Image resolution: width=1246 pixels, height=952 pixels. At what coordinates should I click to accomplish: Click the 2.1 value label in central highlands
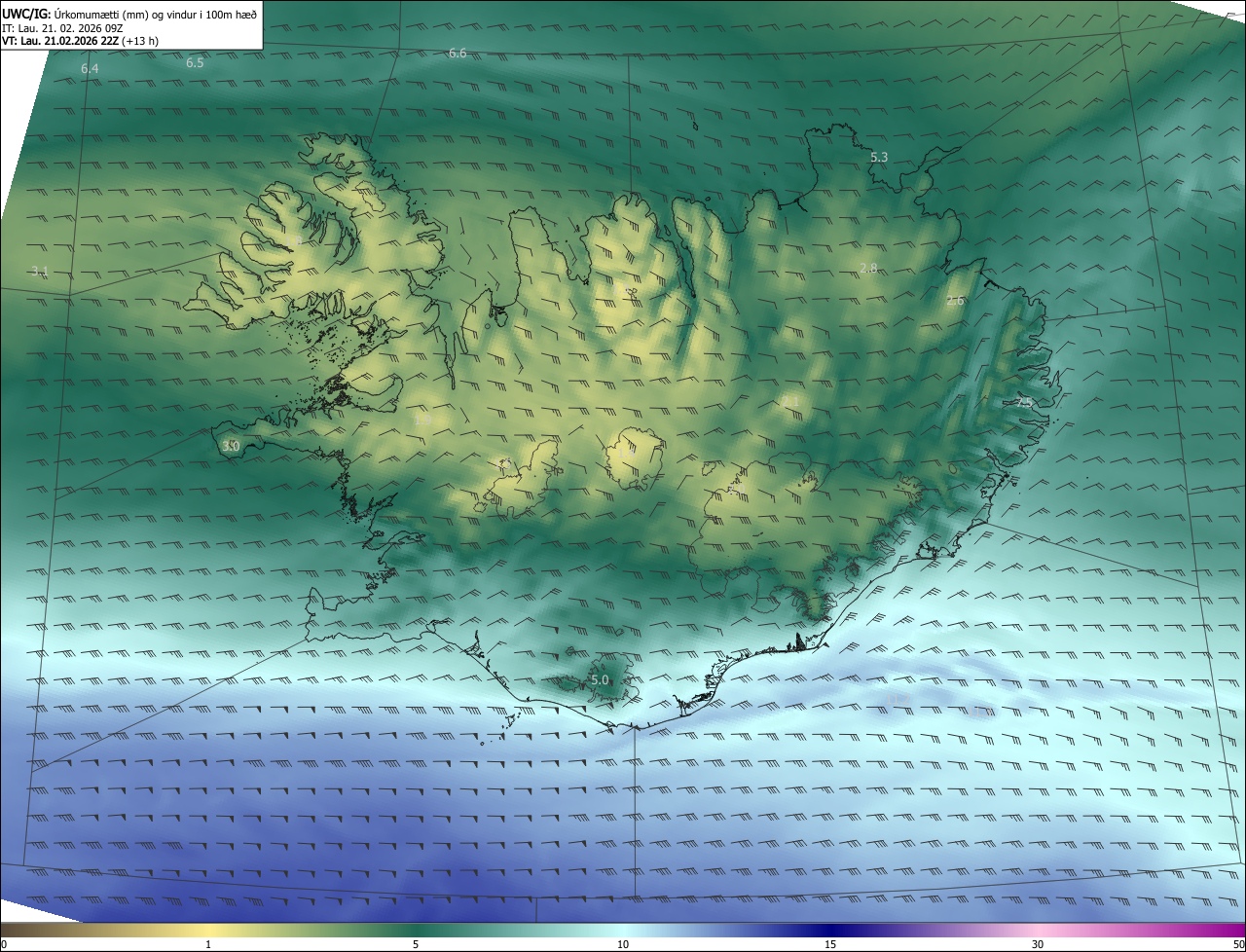coord(790,401)
